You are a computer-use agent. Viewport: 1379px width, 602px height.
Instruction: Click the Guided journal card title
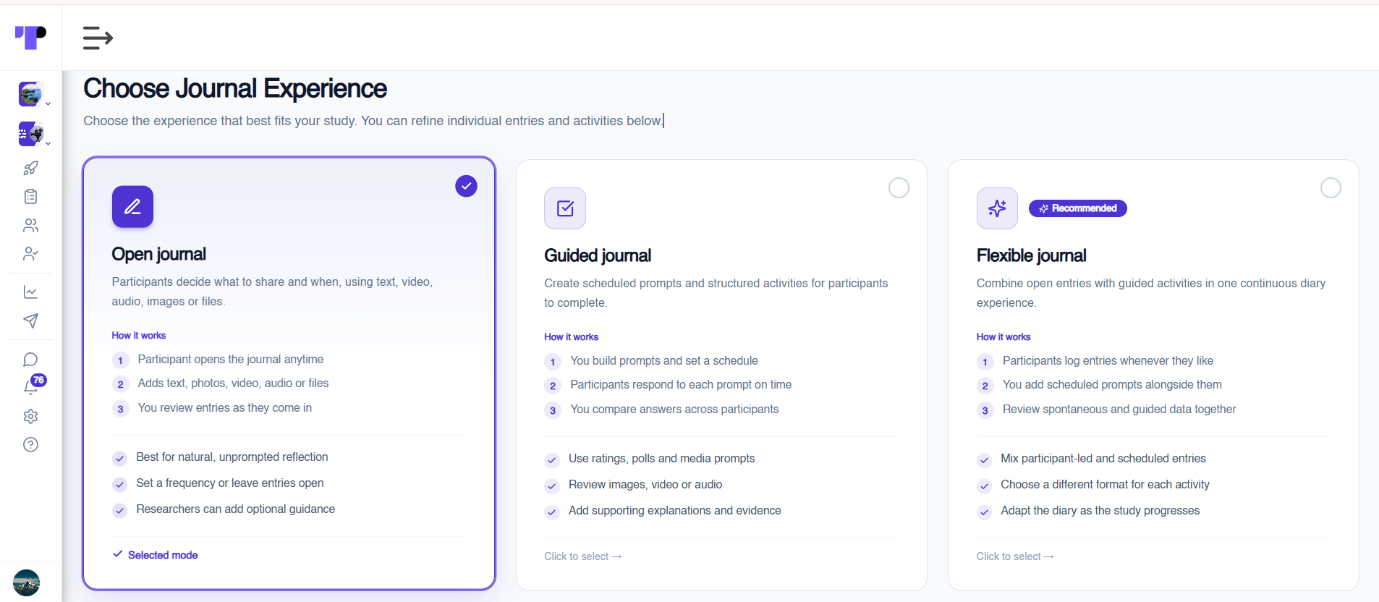pyautogui.click(x=598, y=255)
